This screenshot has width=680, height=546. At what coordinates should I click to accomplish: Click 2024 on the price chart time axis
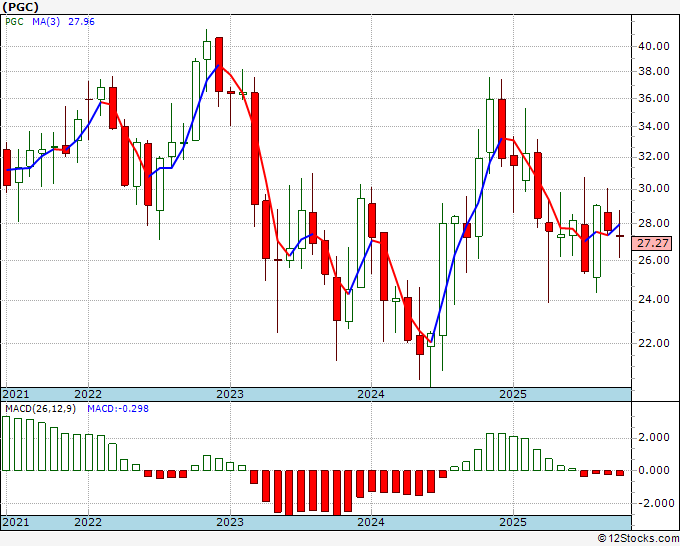click(371, 394)
